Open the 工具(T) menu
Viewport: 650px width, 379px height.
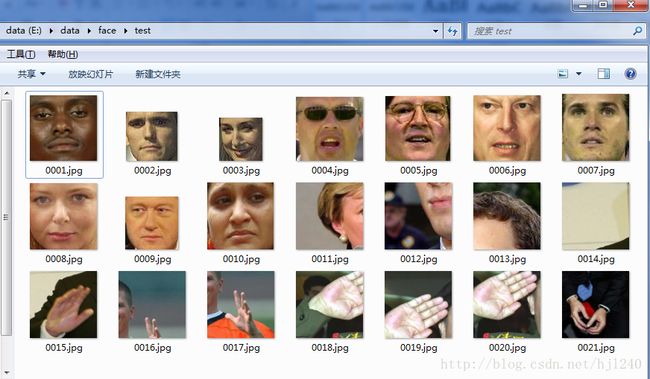[21, 54]
